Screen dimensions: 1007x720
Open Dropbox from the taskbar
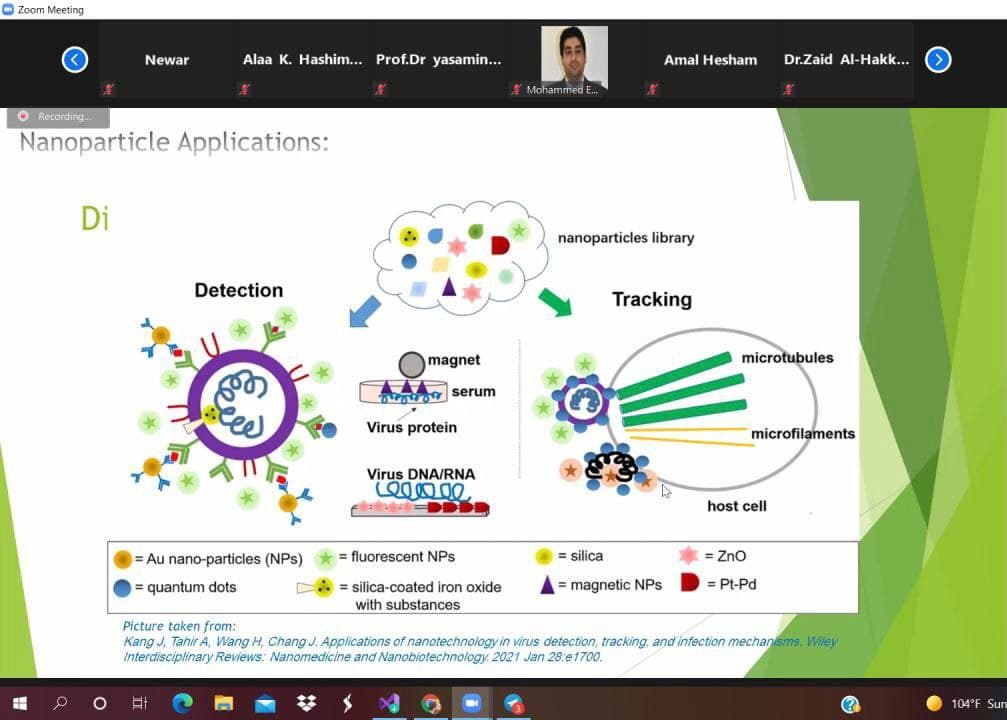coord(306,704)
